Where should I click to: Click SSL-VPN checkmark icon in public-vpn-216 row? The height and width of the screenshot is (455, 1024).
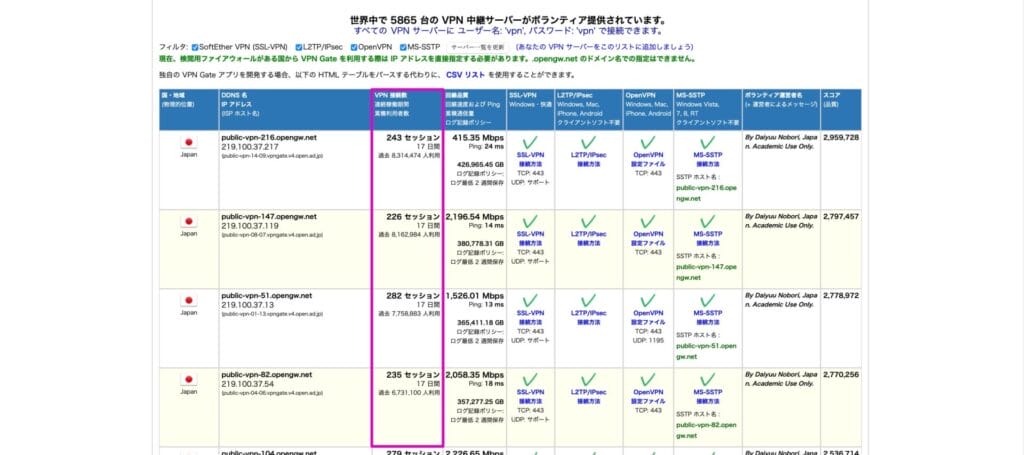530,142
